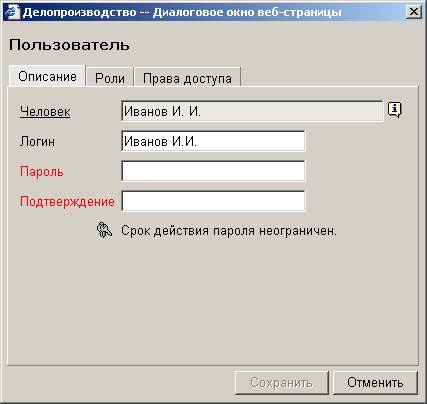Switch to the Описание tab
This screenshot has width=427, height=404.
coord(47,76)
